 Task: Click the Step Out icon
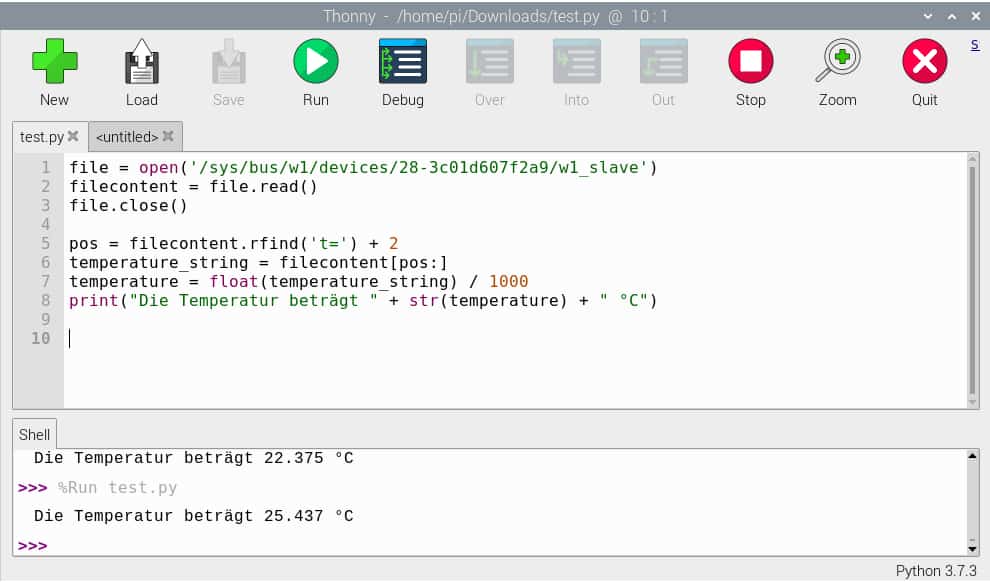tap(664, 61)
